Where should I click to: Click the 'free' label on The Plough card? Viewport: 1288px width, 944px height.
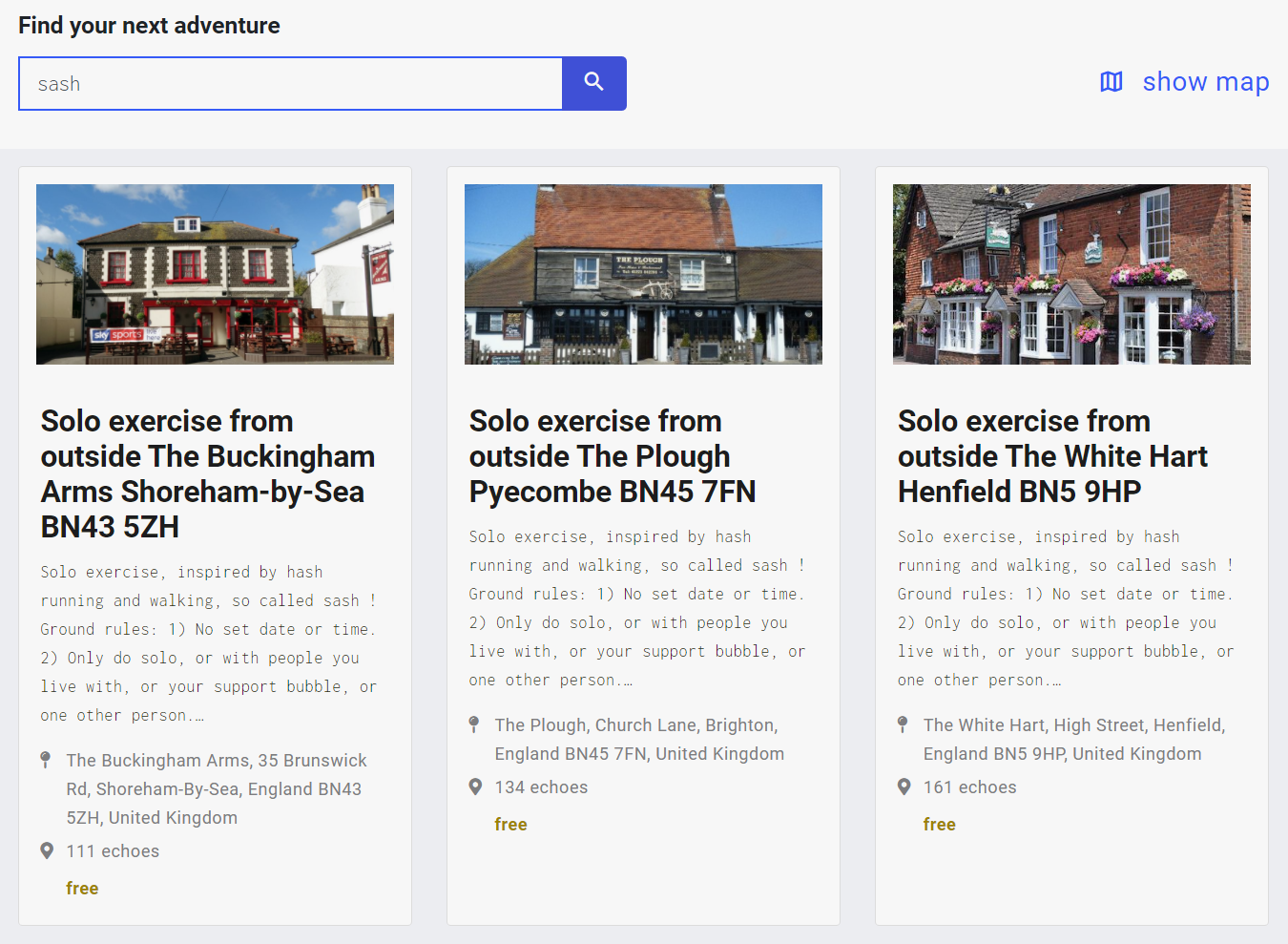pyautogui.click(x=510, y=825)
